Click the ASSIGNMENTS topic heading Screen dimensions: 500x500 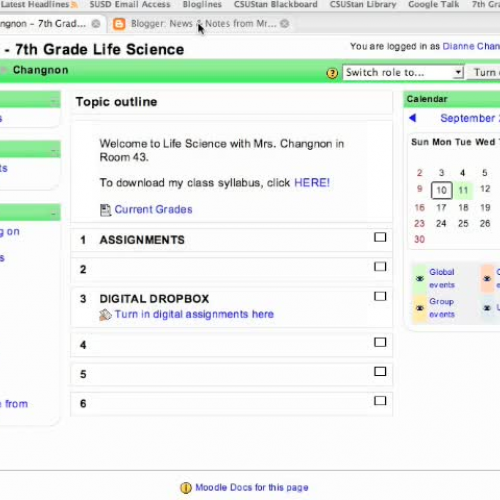(142, 240)
